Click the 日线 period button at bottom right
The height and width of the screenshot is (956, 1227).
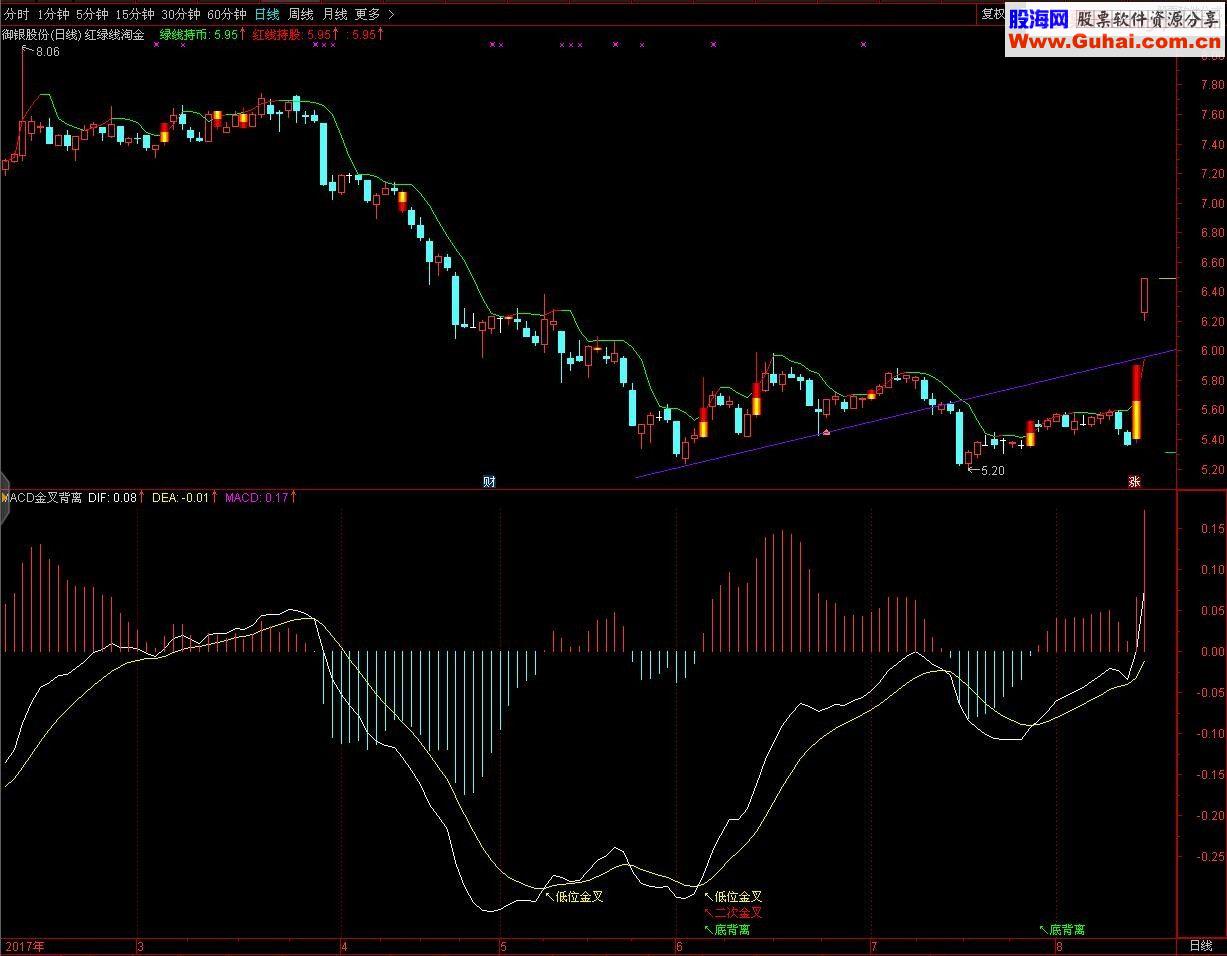(x=1201, y=945)
